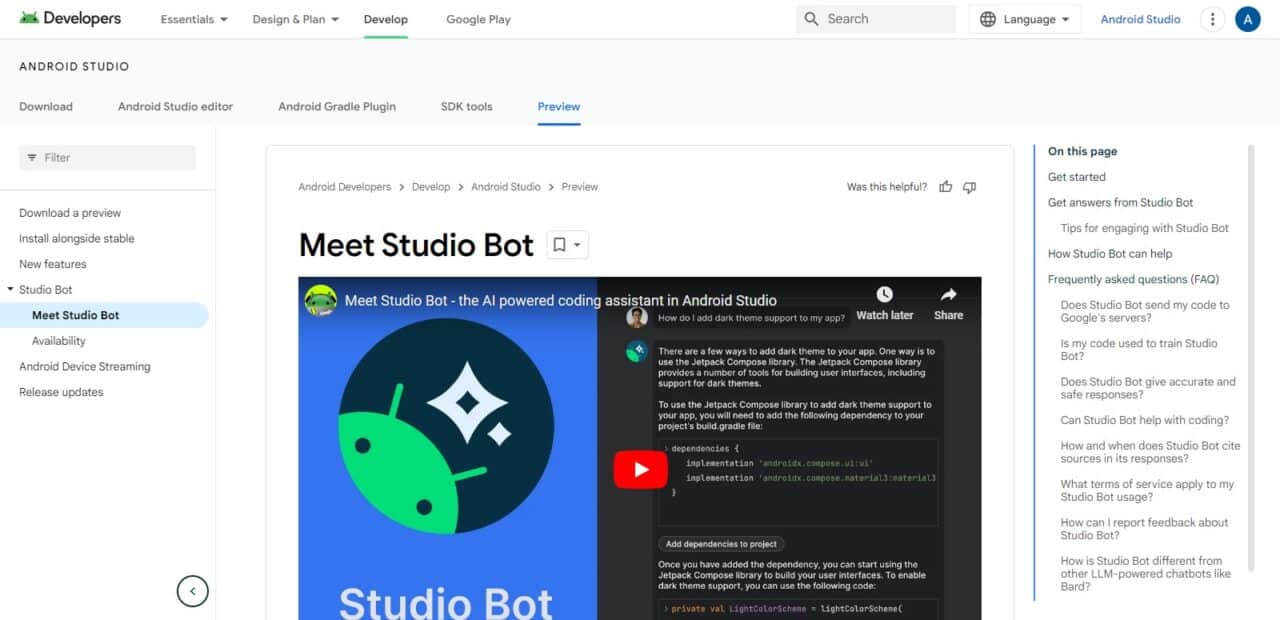The width and height of the screenshot is (1280, 620).
Task: Click the search magnifier icon
Action: [x=811, y=19]
